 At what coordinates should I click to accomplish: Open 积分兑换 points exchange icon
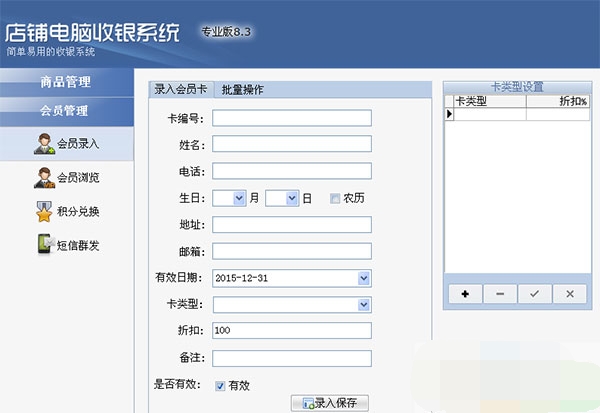[x=45, y=211]
